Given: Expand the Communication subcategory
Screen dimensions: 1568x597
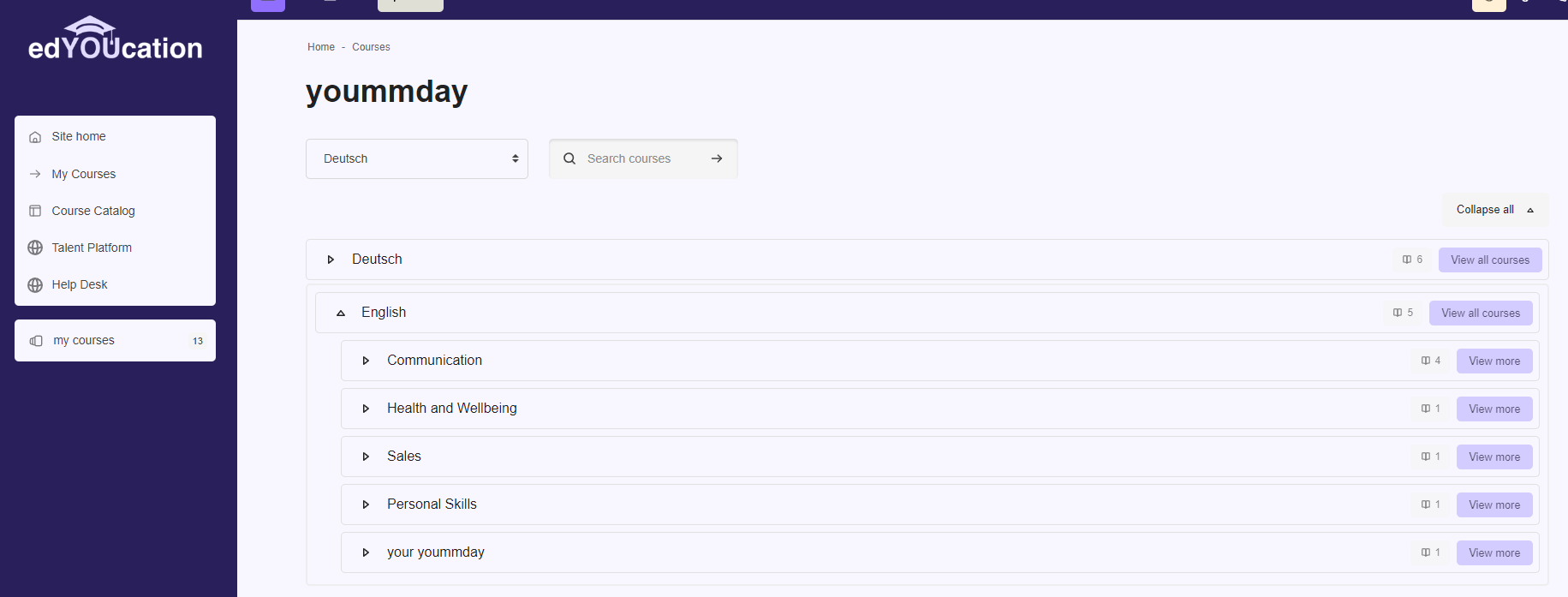Looking at the screenshot, I should (366, 361).
